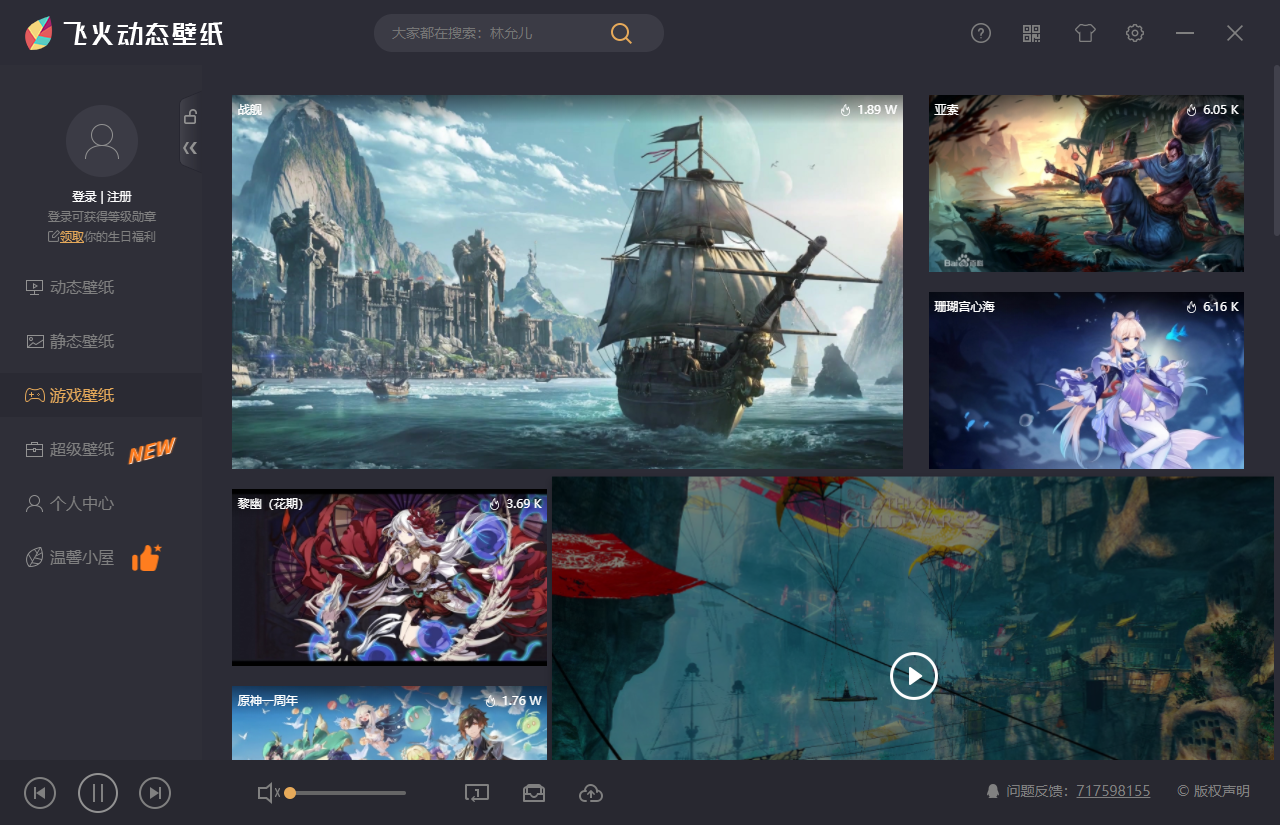Click the 1.89 W popularity on 战舰
Image resolution: width=1280 pixels, height=825 pixels.
click(x=869, y=110)
